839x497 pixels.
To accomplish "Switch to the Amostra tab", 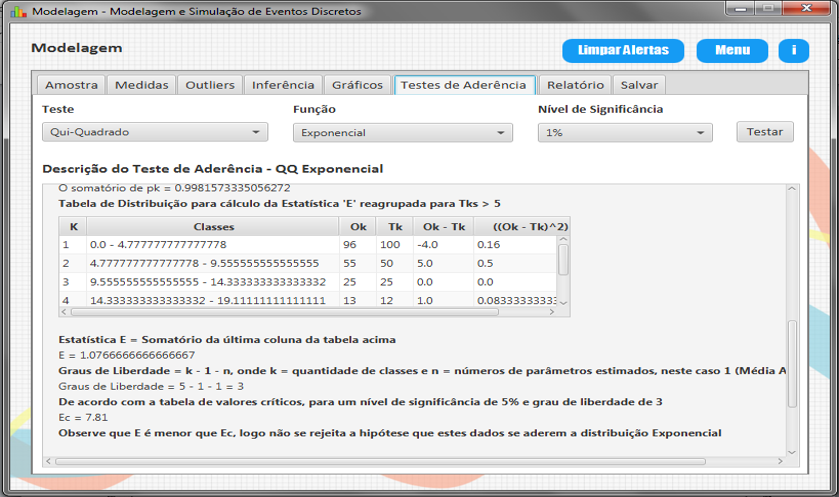I will point(71,85).
